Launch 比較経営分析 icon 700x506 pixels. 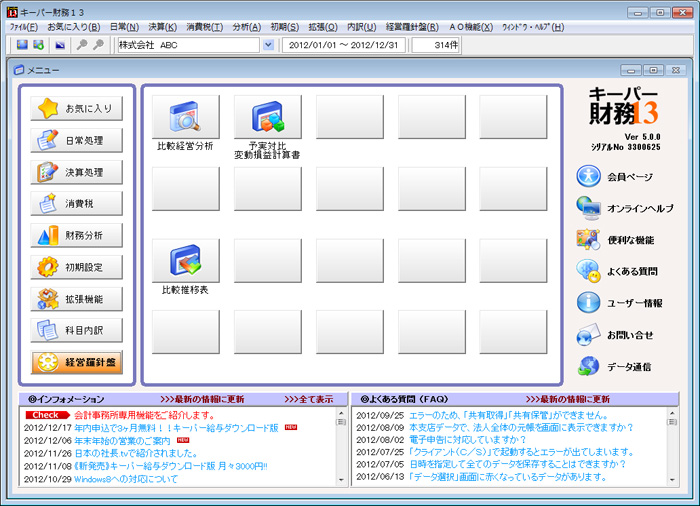coord(186,117)
